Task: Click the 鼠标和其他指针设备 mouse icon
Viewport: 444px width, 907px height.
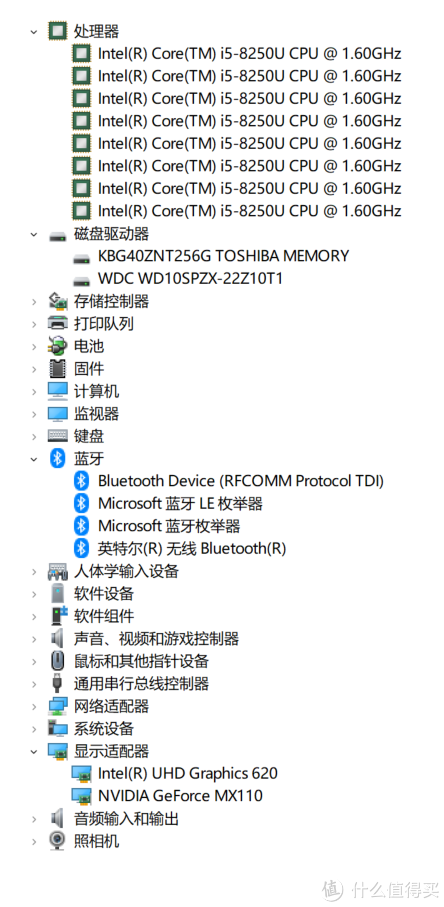Action: 57,661
